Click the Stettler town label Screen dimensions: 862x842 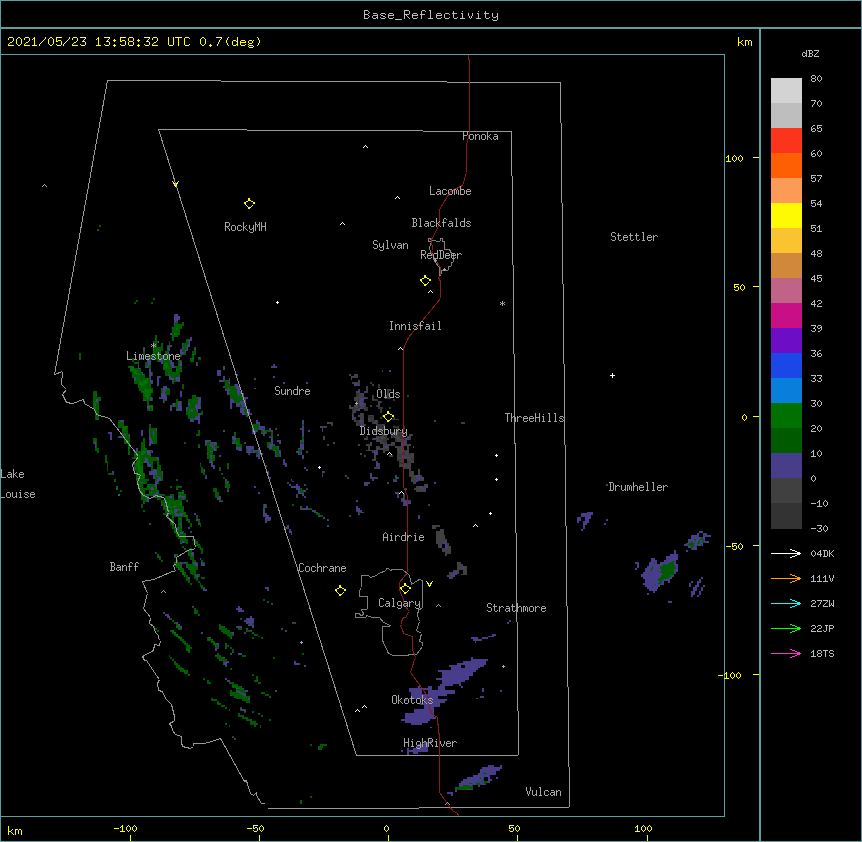click(x=634, y=237)
